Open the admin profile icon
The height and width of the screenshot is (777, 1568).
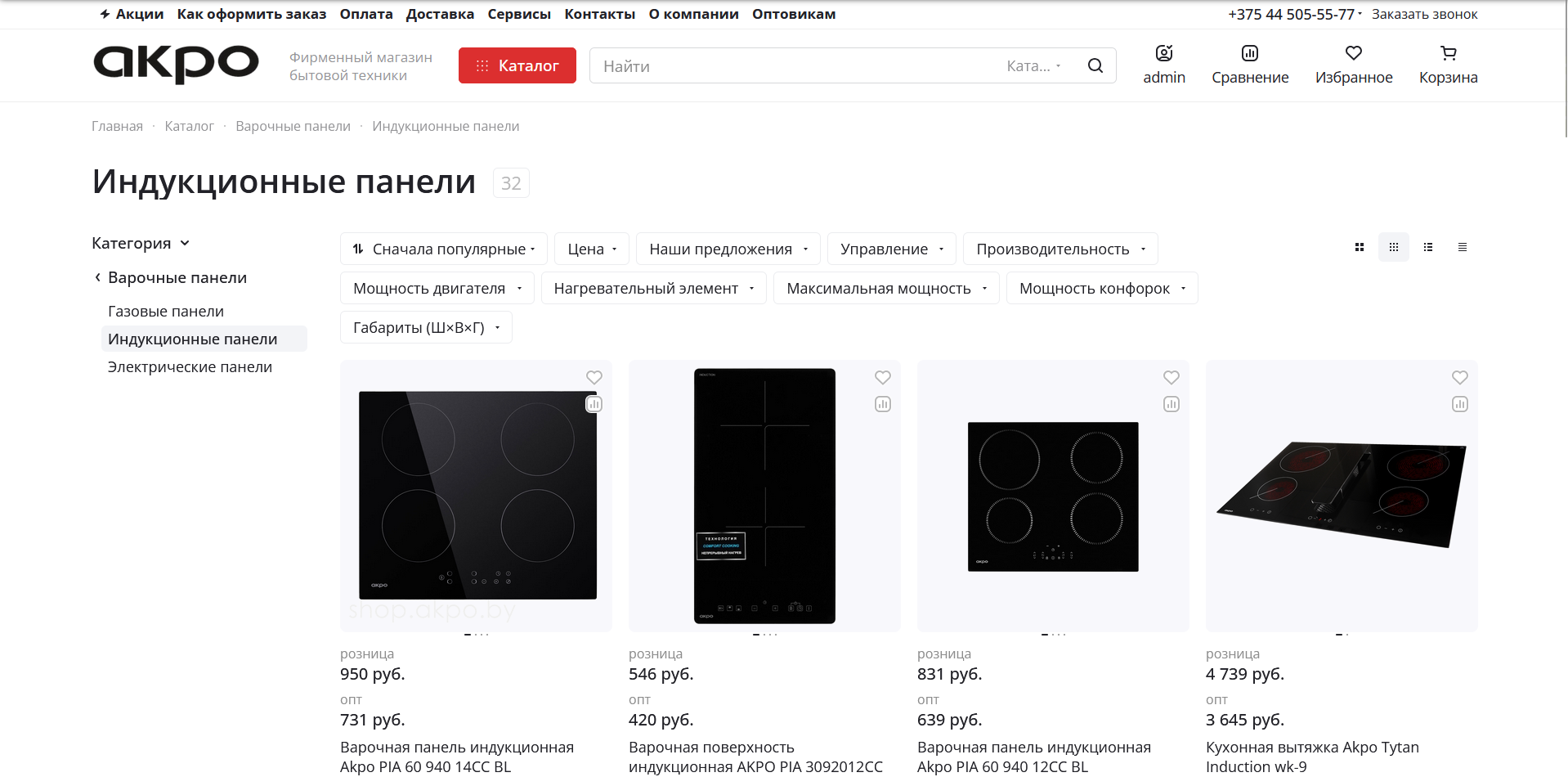(x=1163, y=54)
